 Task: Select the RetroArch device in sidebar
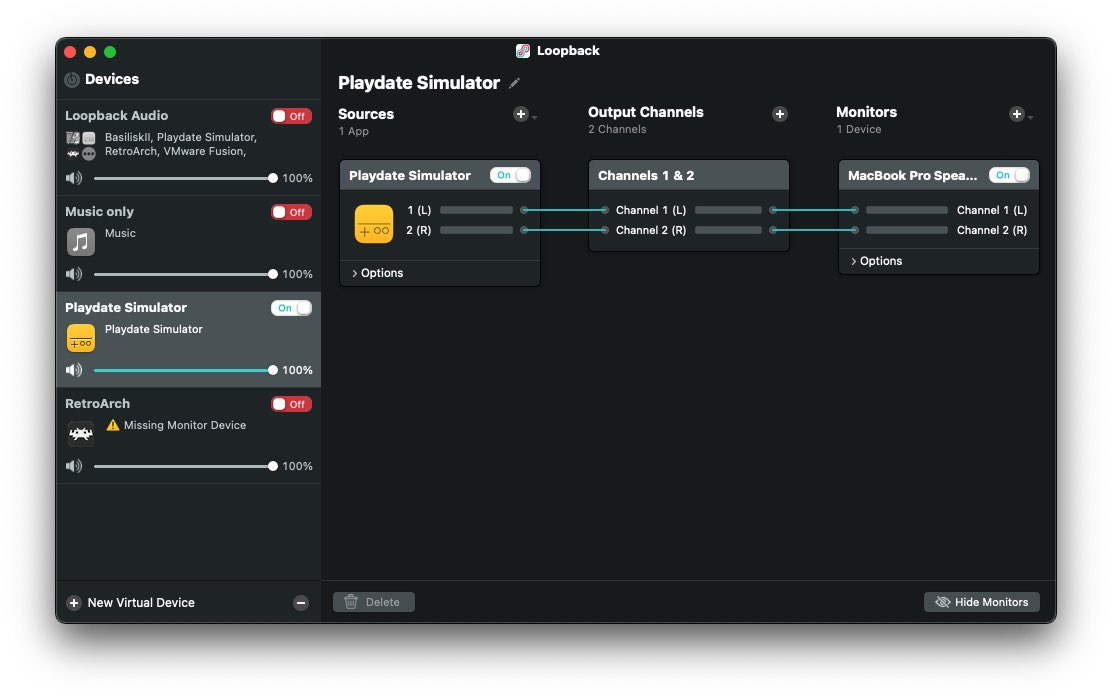point(189,435)
